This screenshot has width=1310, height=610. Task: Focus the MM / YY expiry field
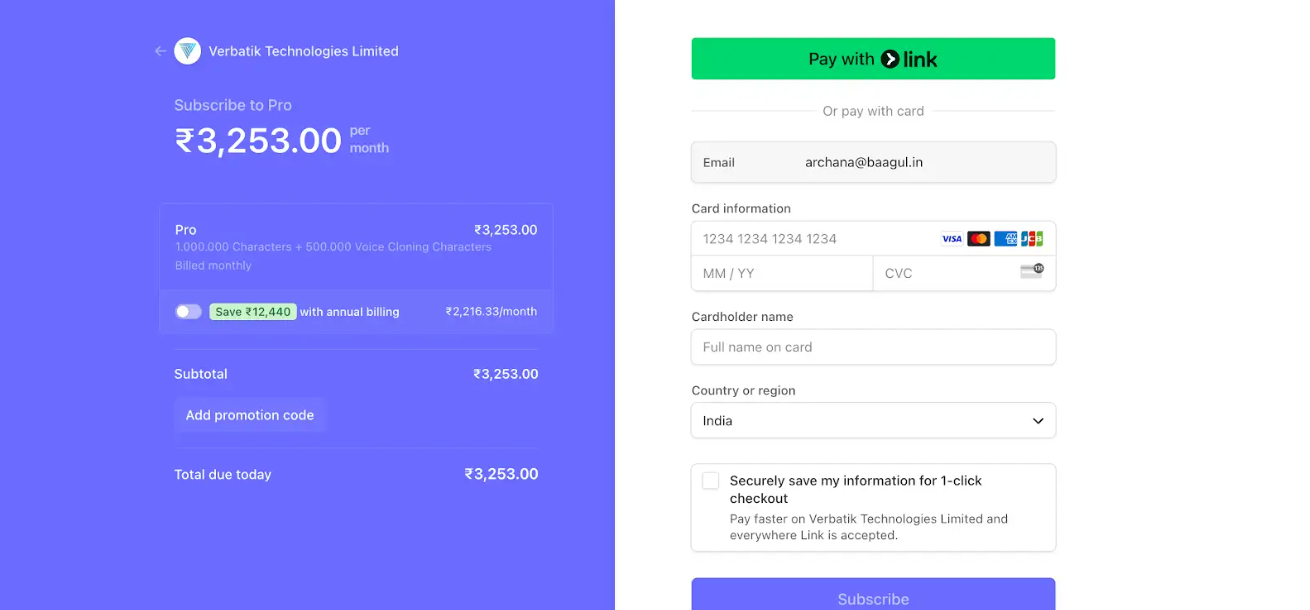(782, 273)
